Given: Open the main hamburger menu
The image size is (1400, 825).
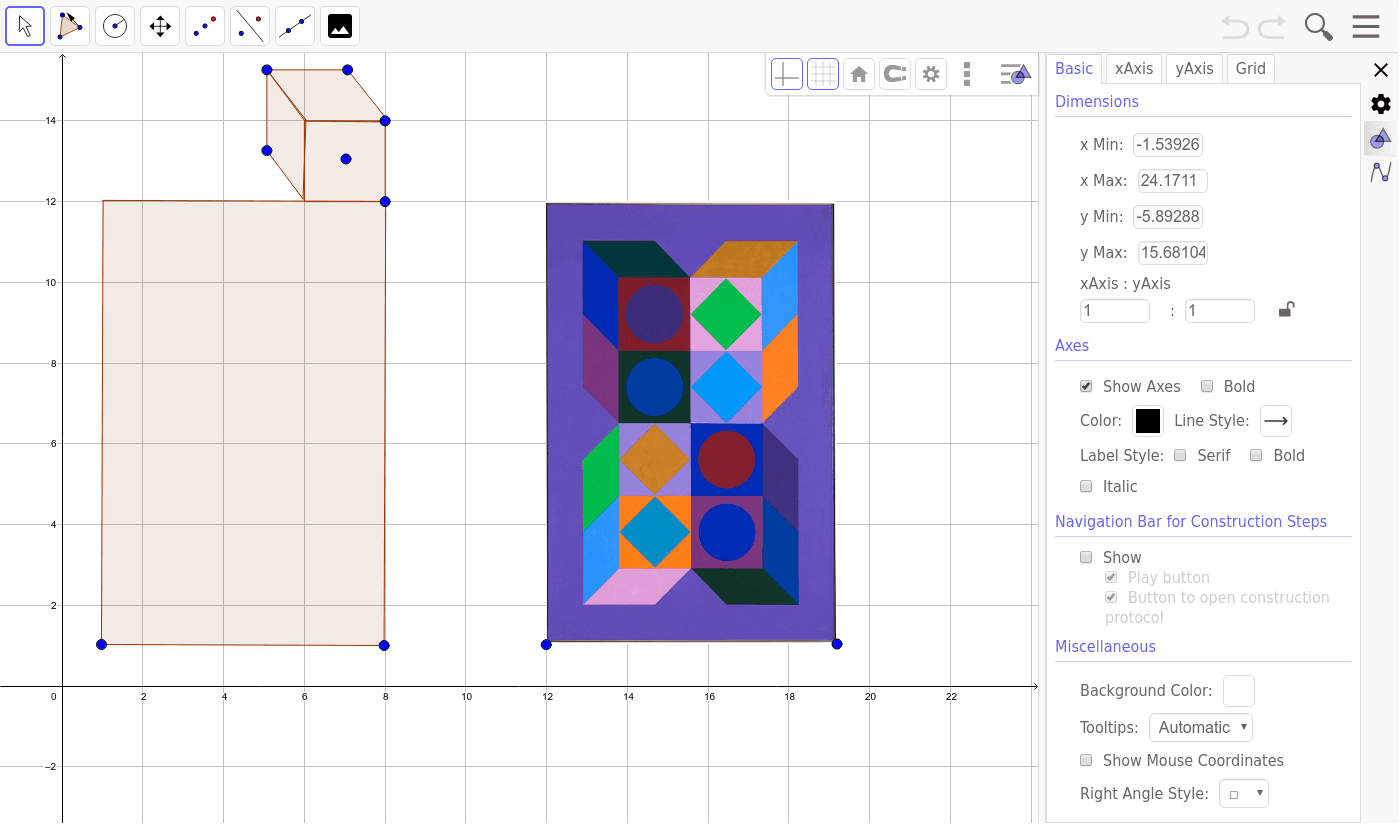Looking at the screenshot, I should [1366, 27].
